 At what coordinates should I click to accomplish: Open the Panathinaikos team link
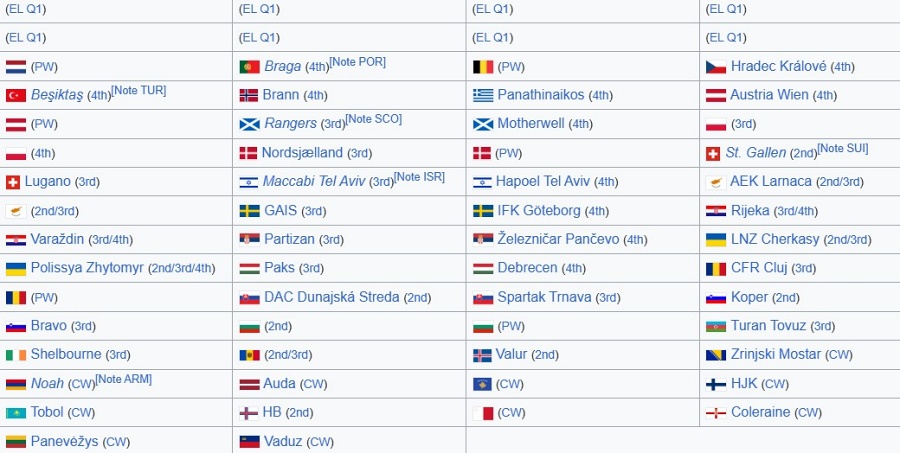pyautogui.click(x=541, y=95)
